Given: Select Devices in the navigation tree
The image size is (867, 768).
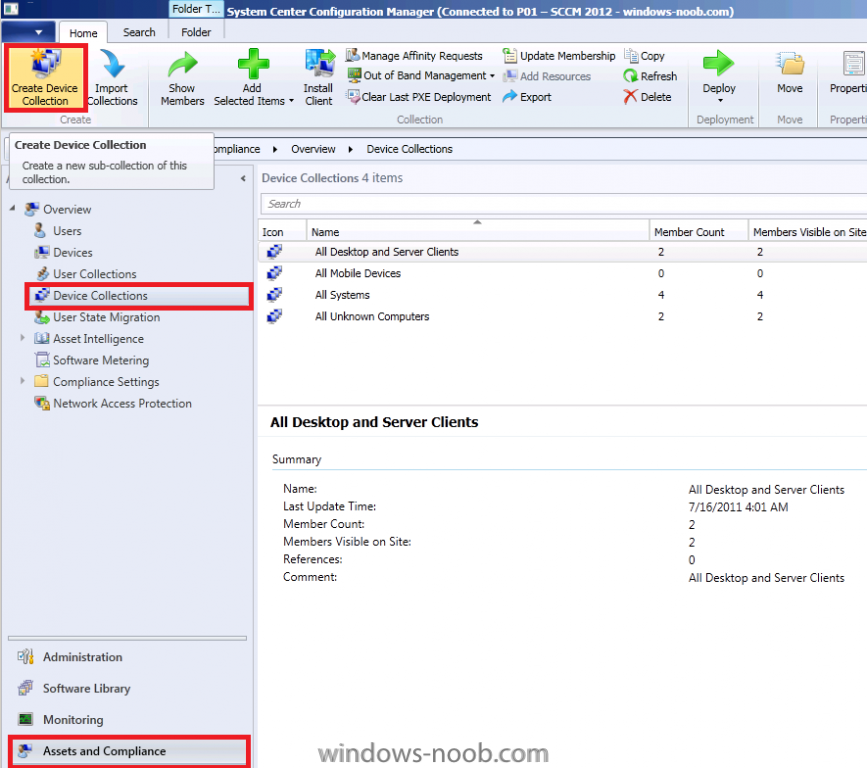Looking at the screenshot, I should pos(72,252).
